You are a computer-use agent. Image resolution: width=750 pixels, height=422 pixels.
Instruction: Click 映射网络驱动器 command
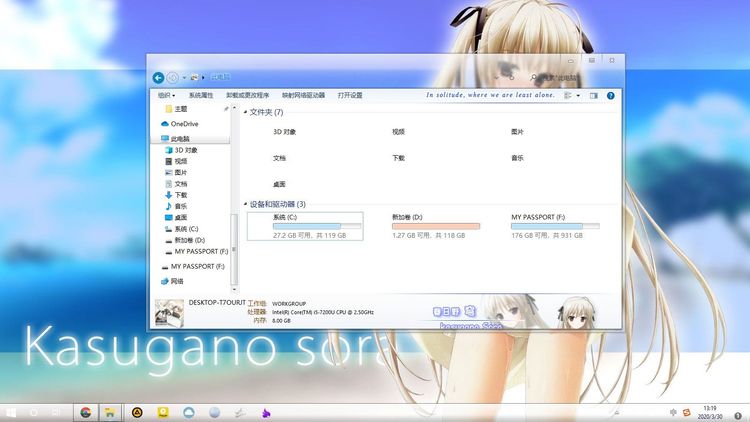pos(303,95)
